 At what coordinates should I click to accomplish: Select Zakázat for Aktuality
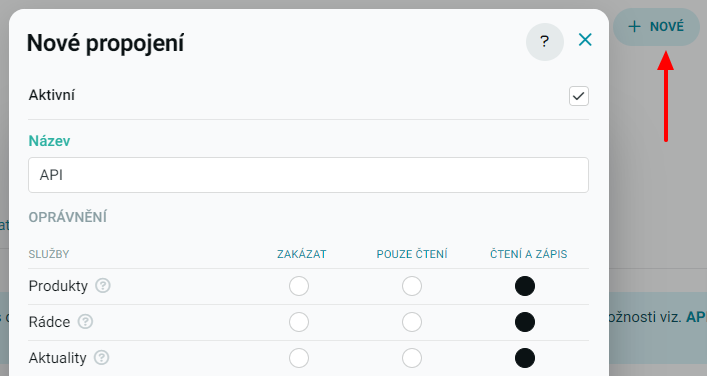(299, 358)
